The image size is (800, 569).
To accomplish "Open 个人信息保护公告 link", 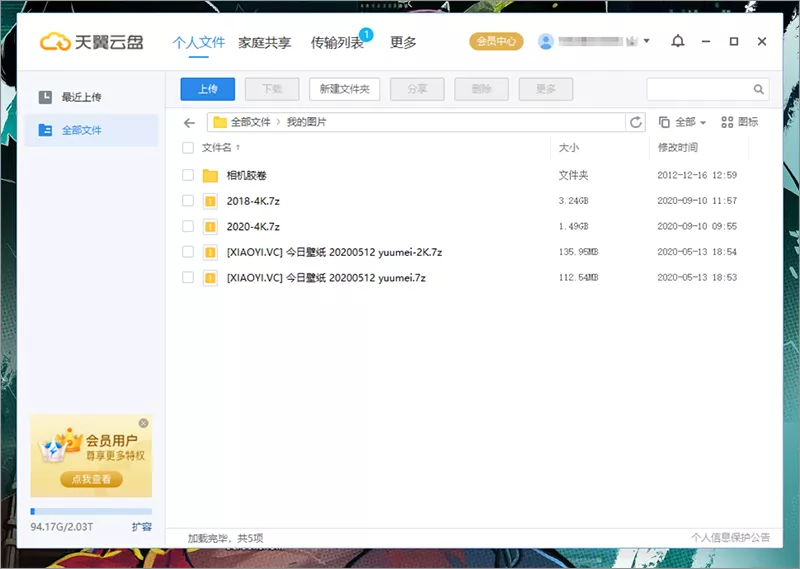I will pos(731,537).
